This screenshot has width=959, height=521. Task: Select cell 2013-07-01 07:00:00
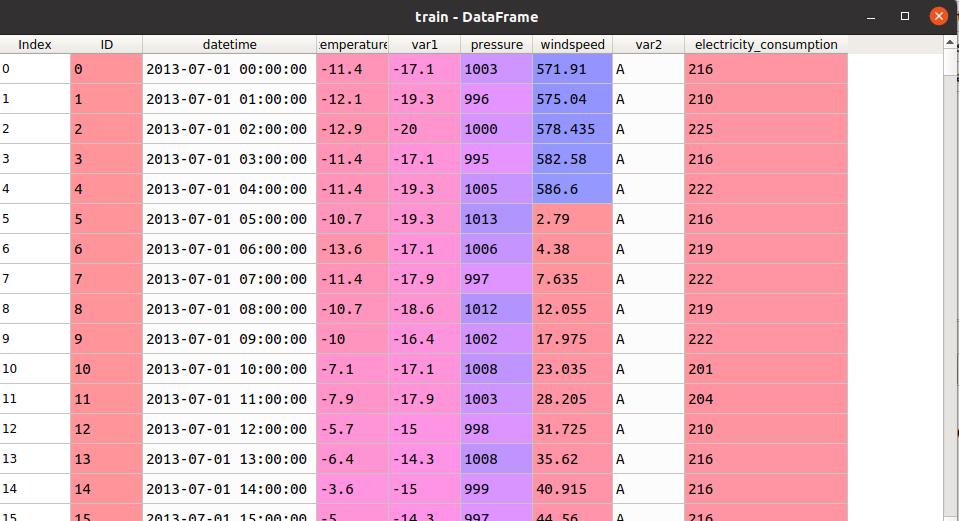click(x=229, y=279)
